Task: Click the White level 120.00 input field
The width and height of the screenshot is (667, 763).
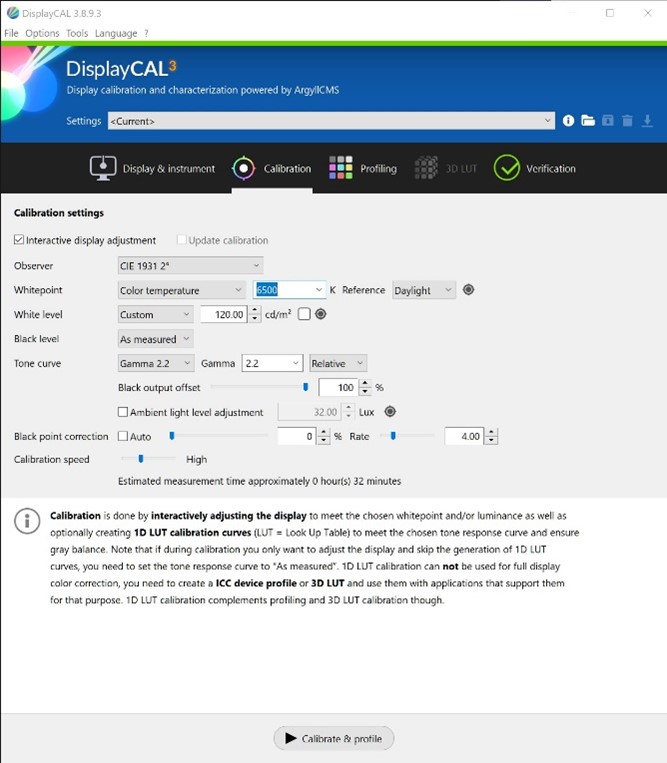Action: coord(224,314)
